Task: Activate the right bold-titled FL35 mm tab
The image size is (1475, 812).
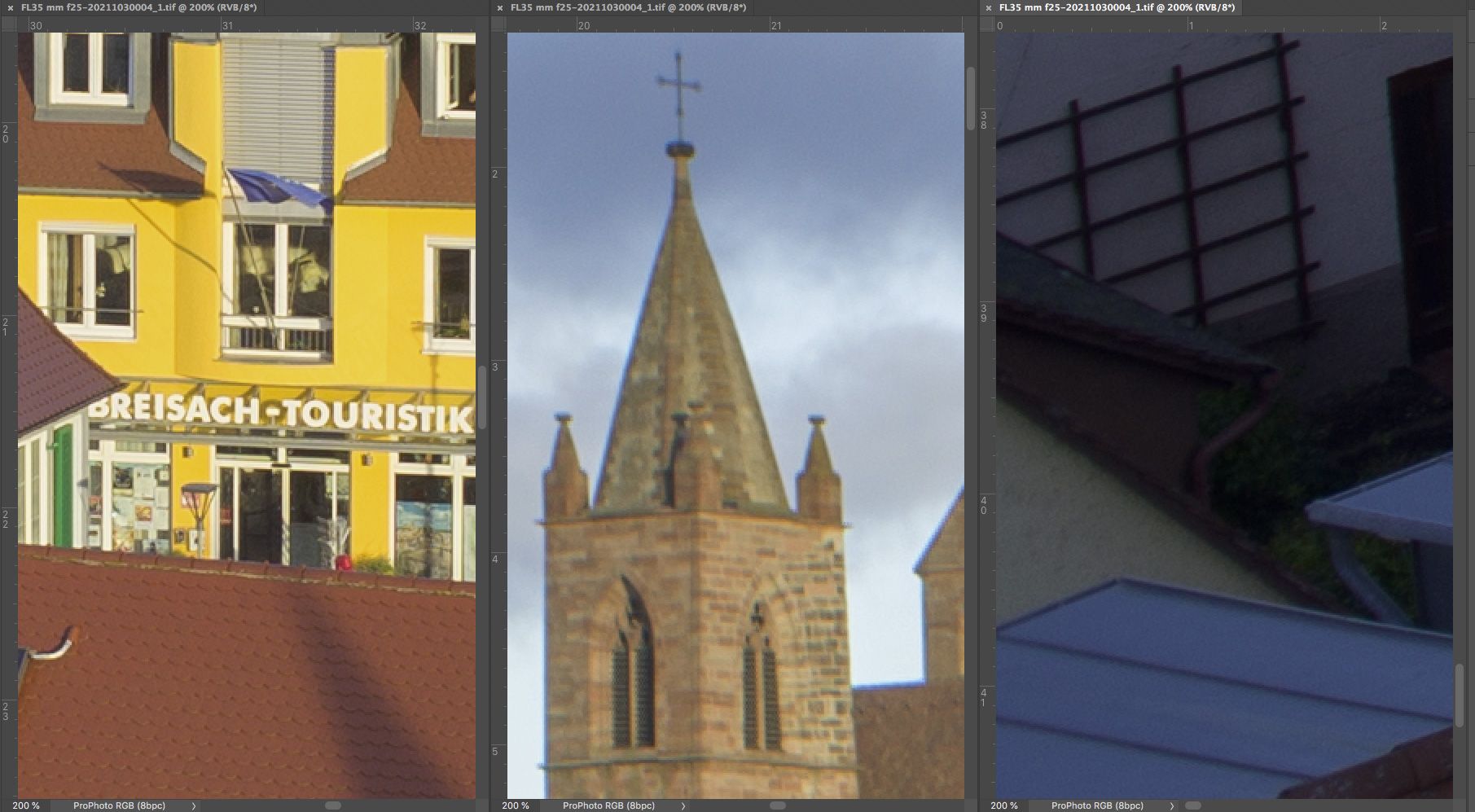Action: [x=1116, y=7]
